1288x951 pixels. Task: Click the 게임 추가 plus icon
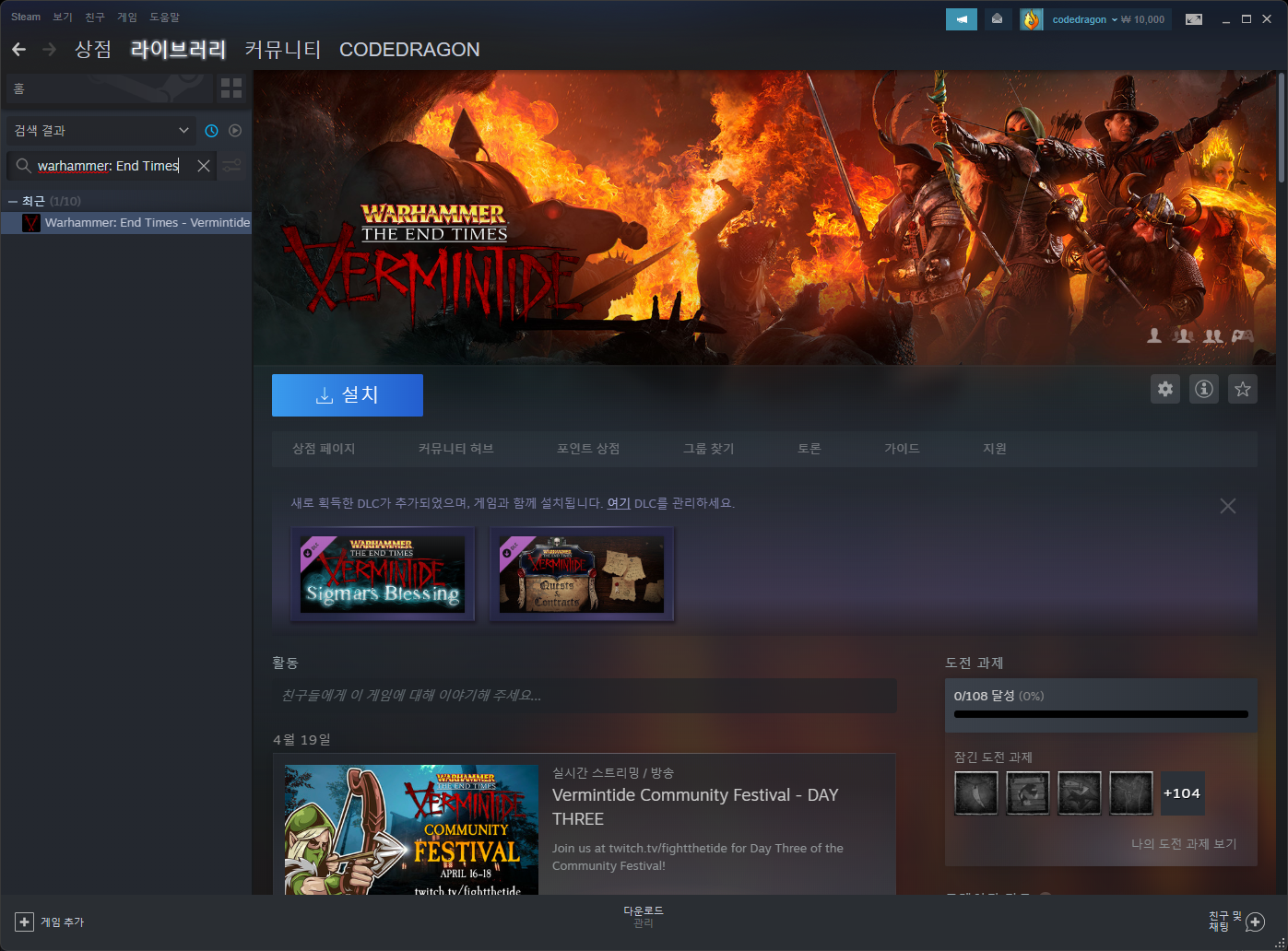click(x=25, y=922)
